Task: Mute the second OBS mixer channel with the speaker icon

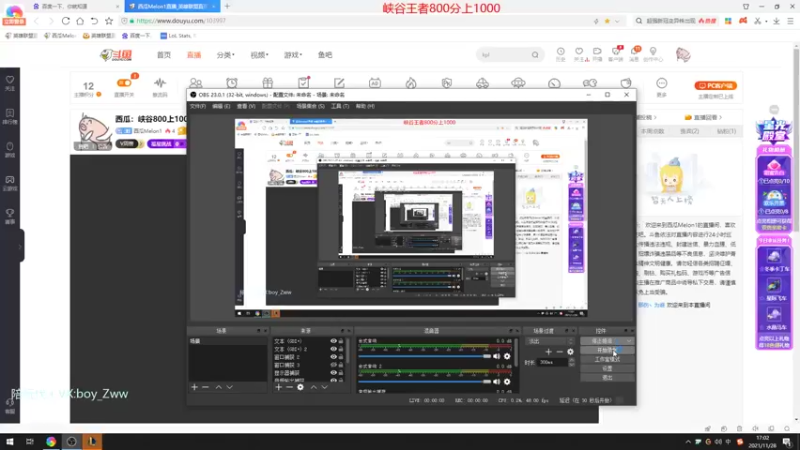Action: coord(496,381)
